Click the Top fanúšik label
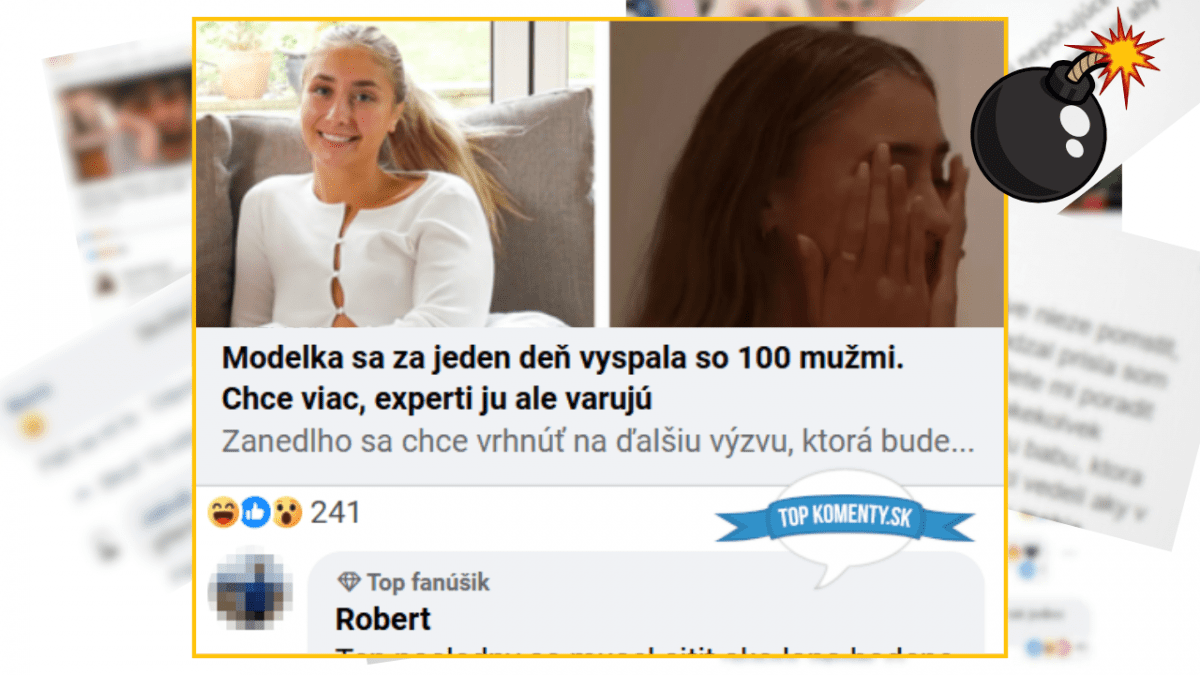The image size is (1200, 675). click(x=428, y=582)
